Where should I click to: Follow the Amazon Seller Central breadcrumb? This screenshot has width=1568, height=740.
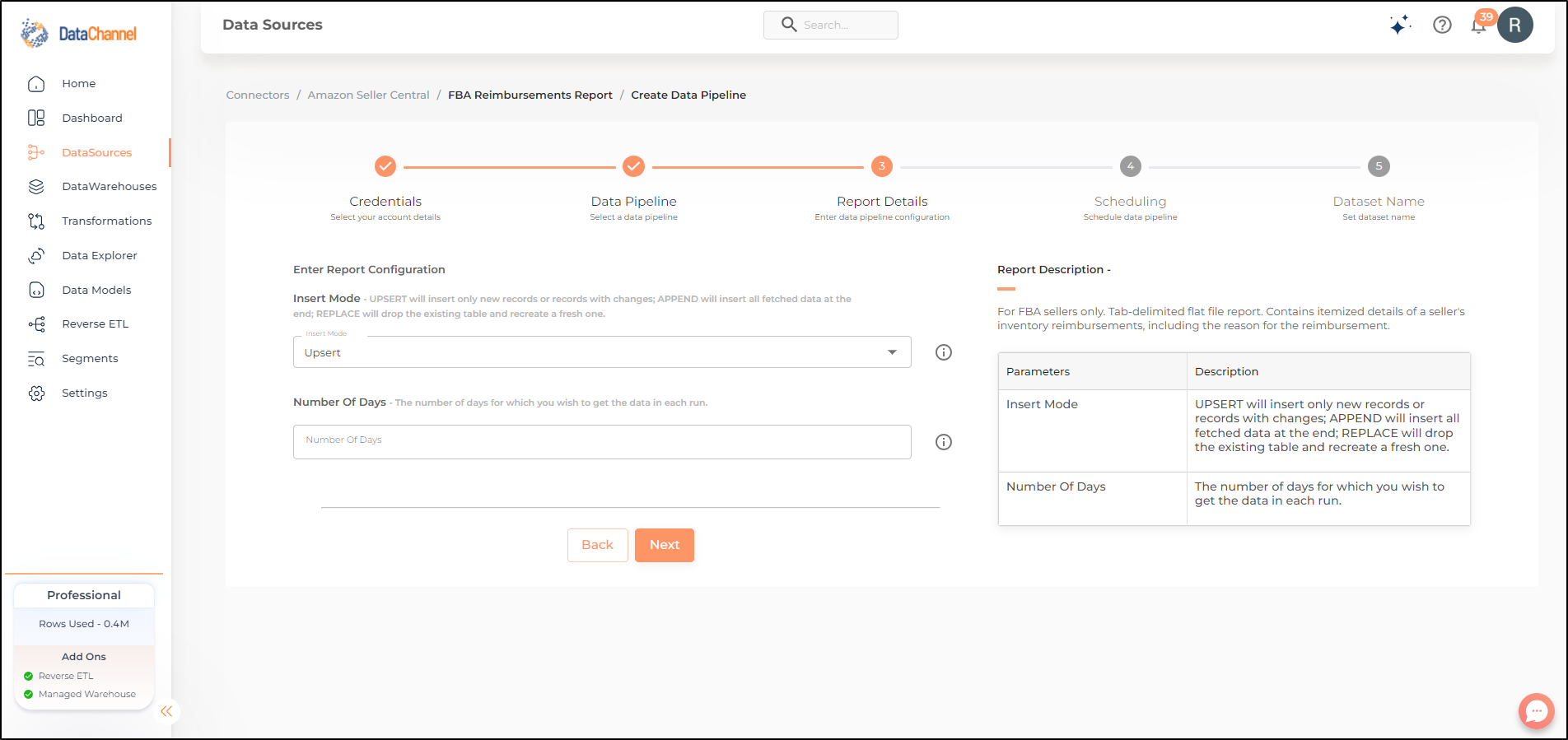[369, 95]
